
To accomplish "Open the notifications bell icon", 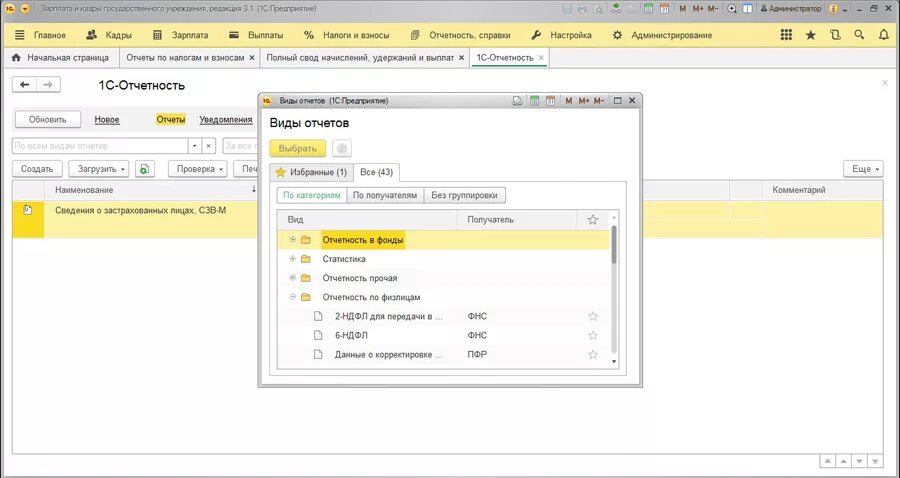I will coord(884,35).
